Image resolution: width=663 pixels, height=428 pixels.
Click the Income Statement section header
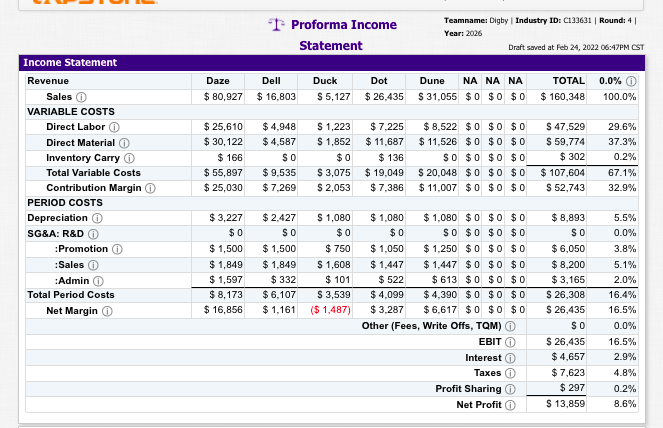pos(332,63)
